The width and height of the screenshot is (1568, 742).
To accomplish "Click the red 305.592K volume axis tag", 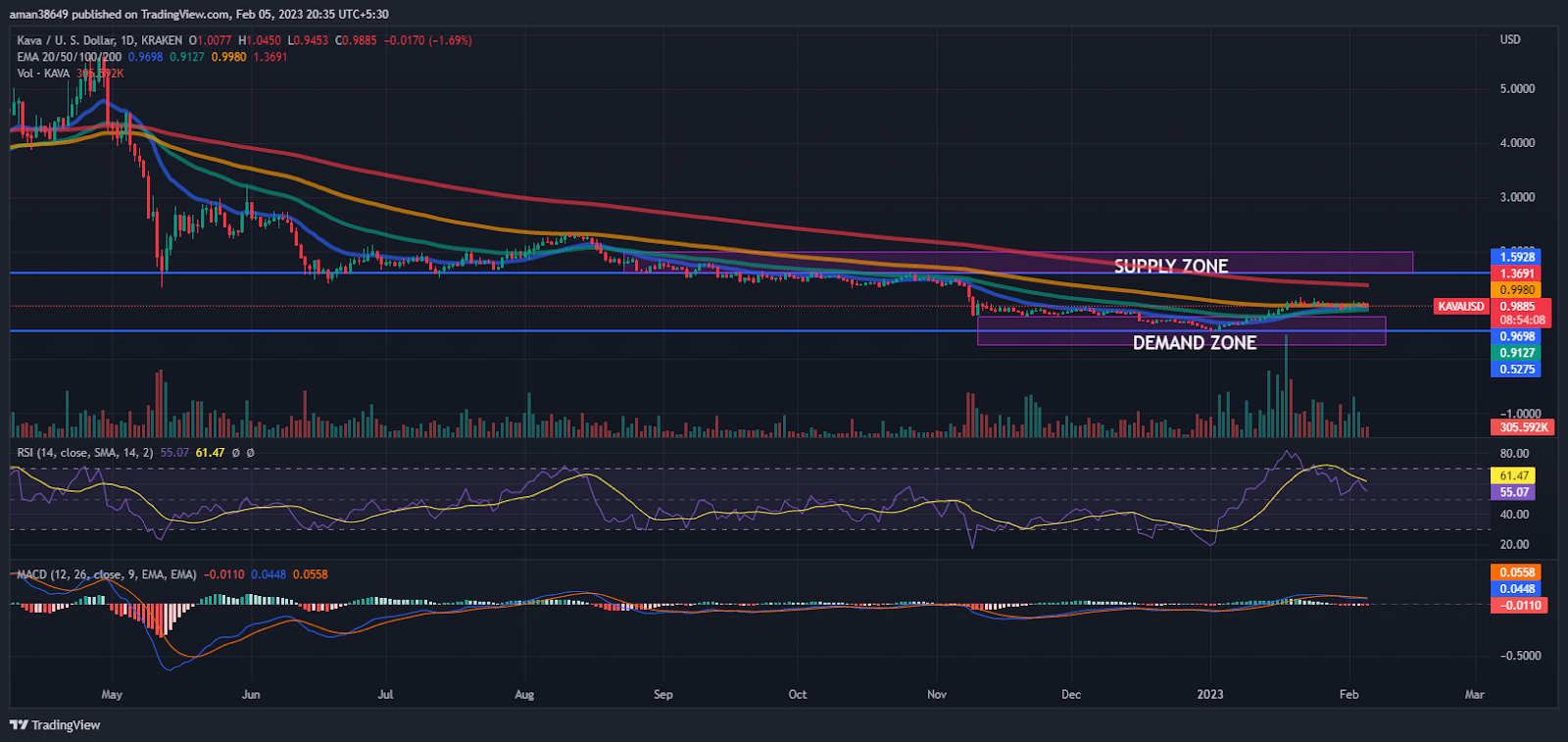I will point(1524,427).
